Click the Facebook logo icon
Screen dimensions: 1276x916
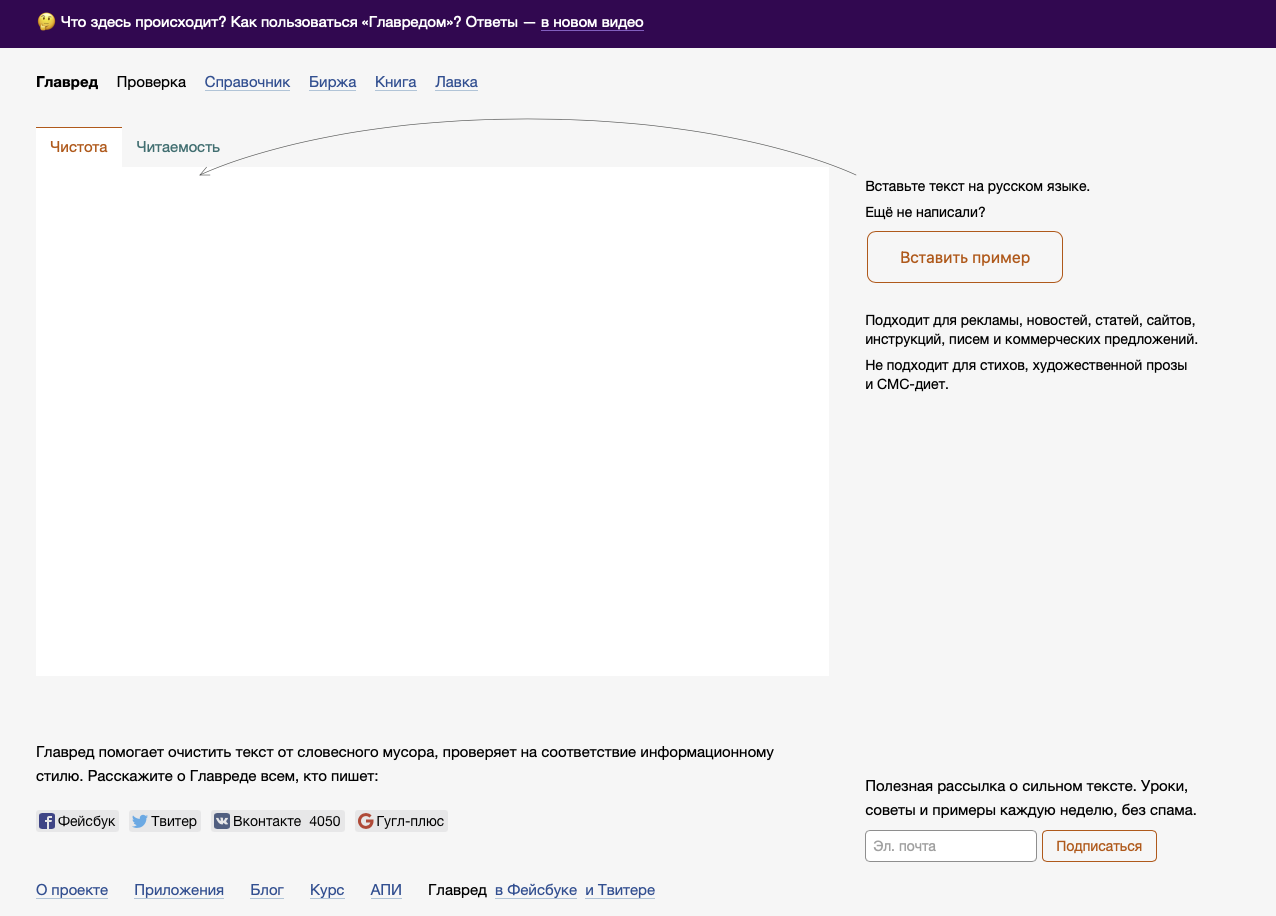pyautogui.click(x=47, y=821)
